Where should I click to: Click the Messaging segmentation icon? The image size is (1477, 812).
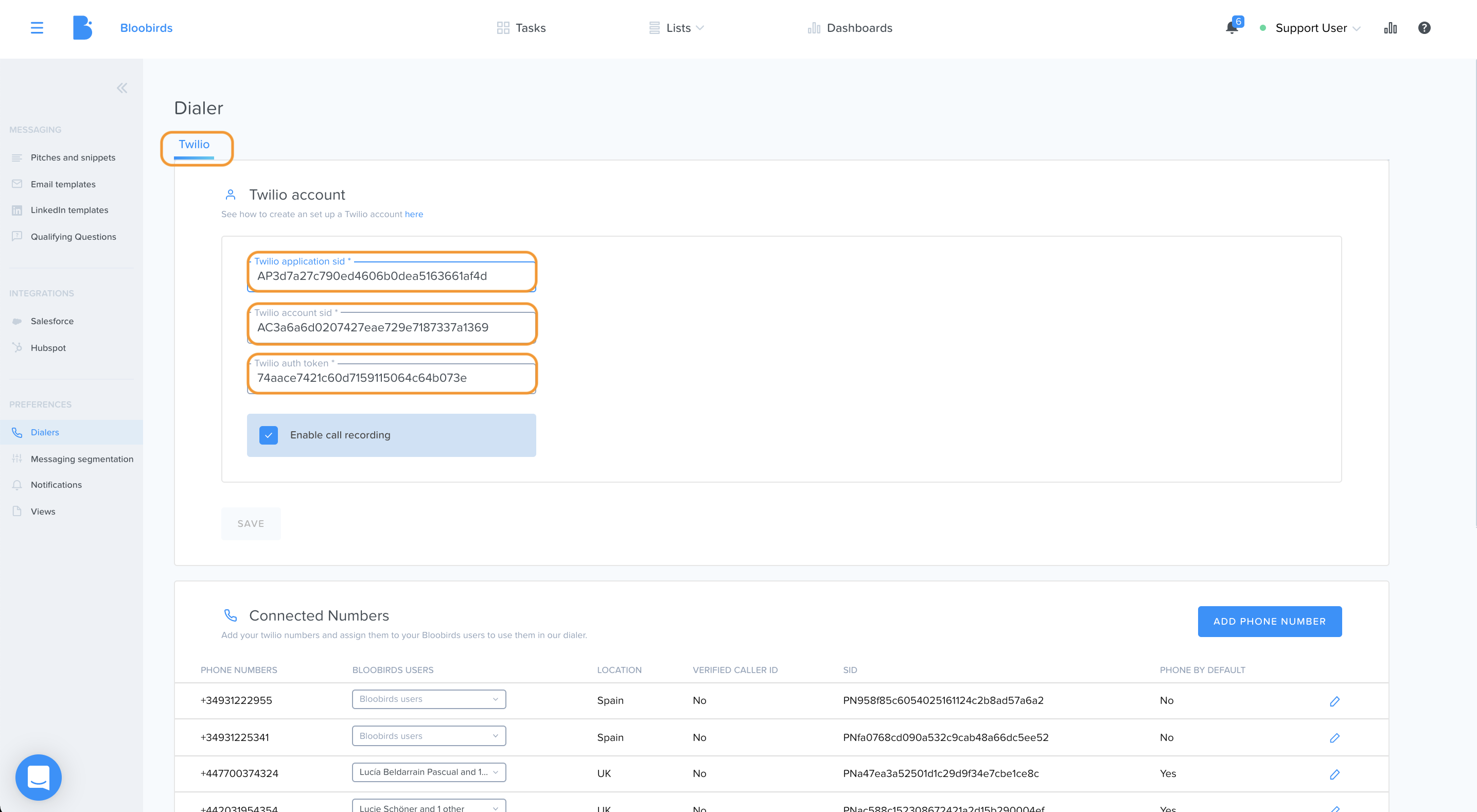coord(16,459)
